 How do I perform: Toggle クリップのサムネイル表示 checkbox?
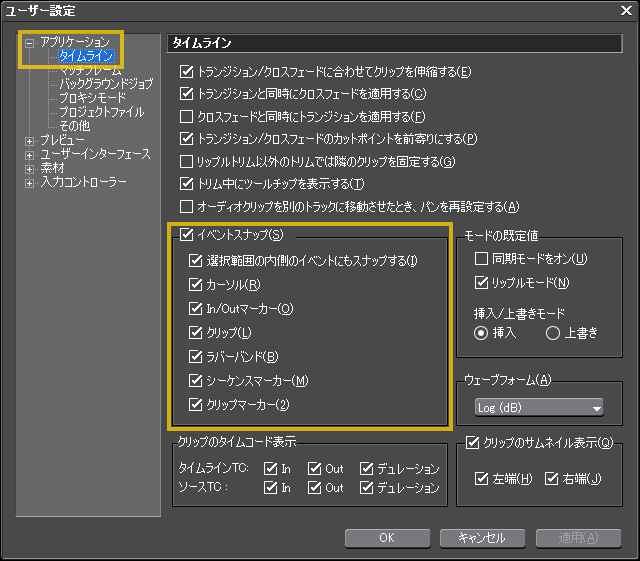(473, 443)
